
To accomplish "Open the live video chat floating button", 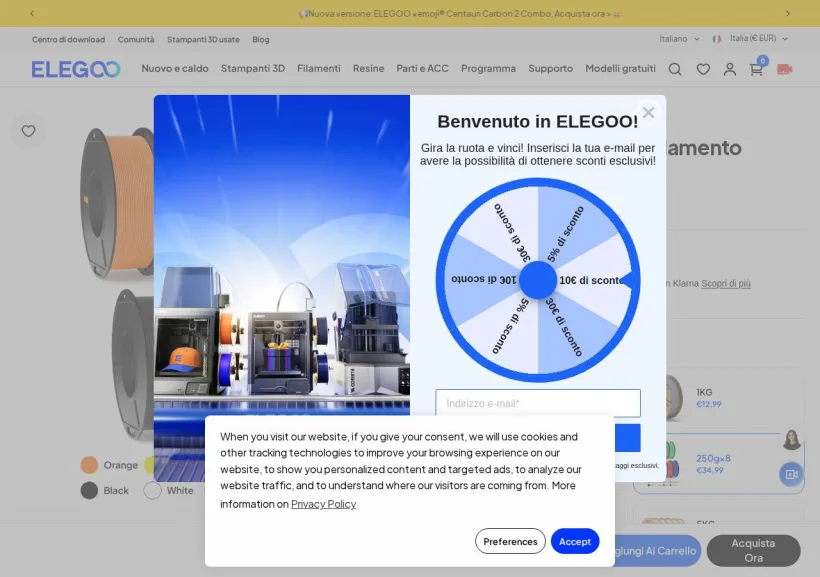I will tap(791, 474).
